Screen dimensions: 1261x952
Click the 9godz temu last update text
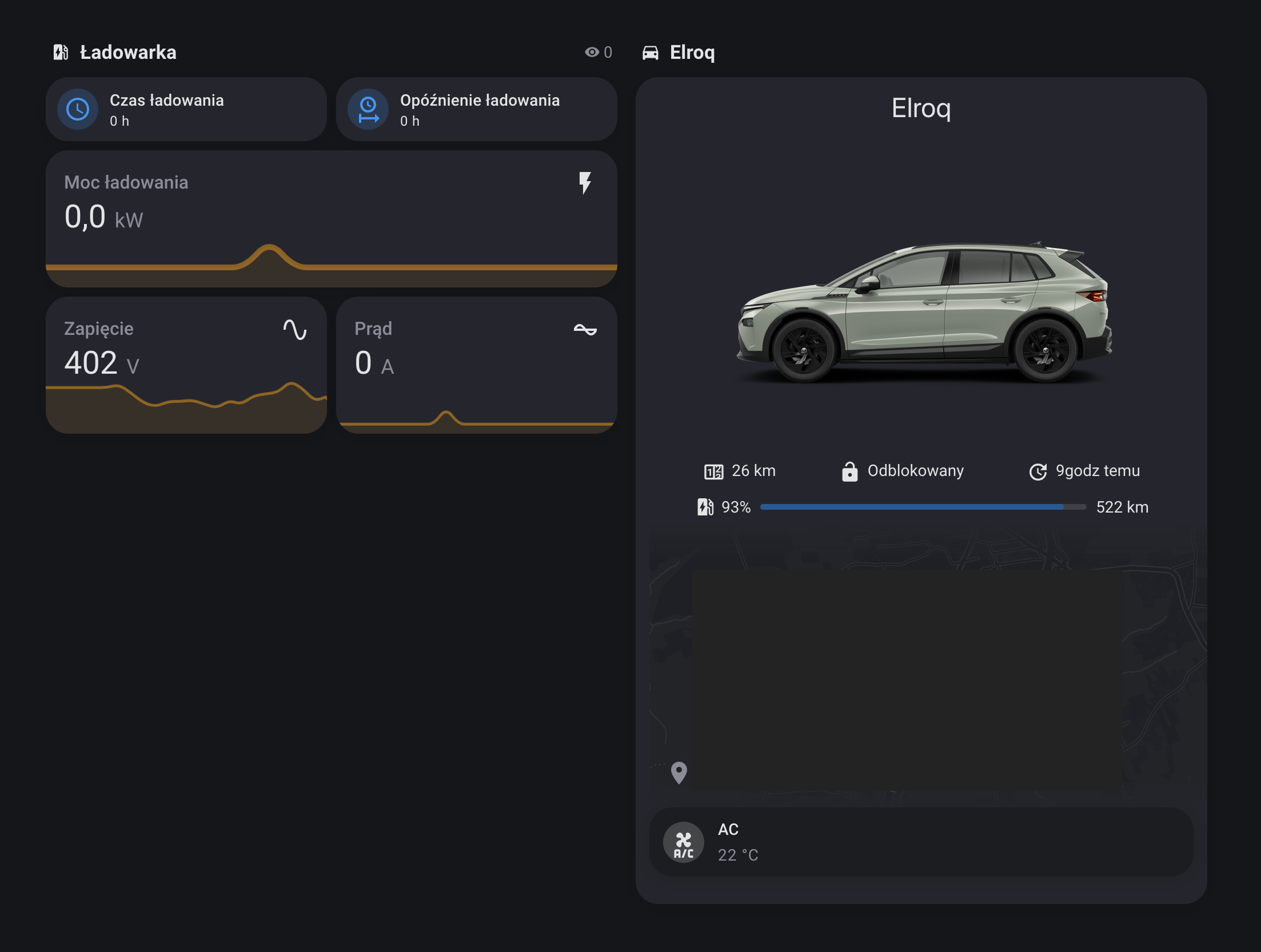click(x=1098, y=471)
